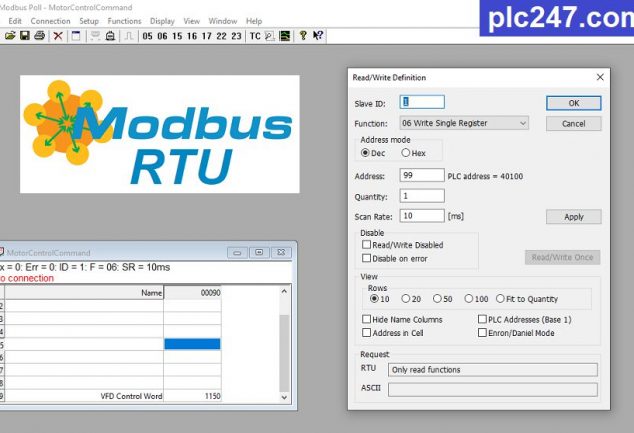Click the pulse waveform toolbar icon
The height and width of the screenshot is (433, 634).
[129, 36]
